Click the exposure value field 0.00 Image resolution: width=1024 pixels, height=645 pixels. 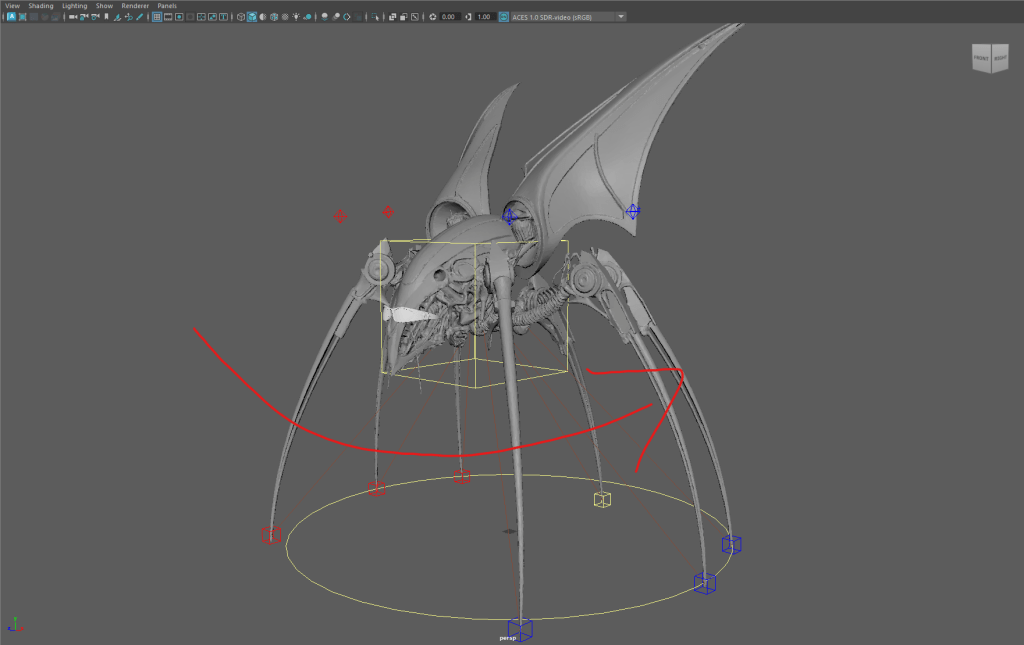449,17
